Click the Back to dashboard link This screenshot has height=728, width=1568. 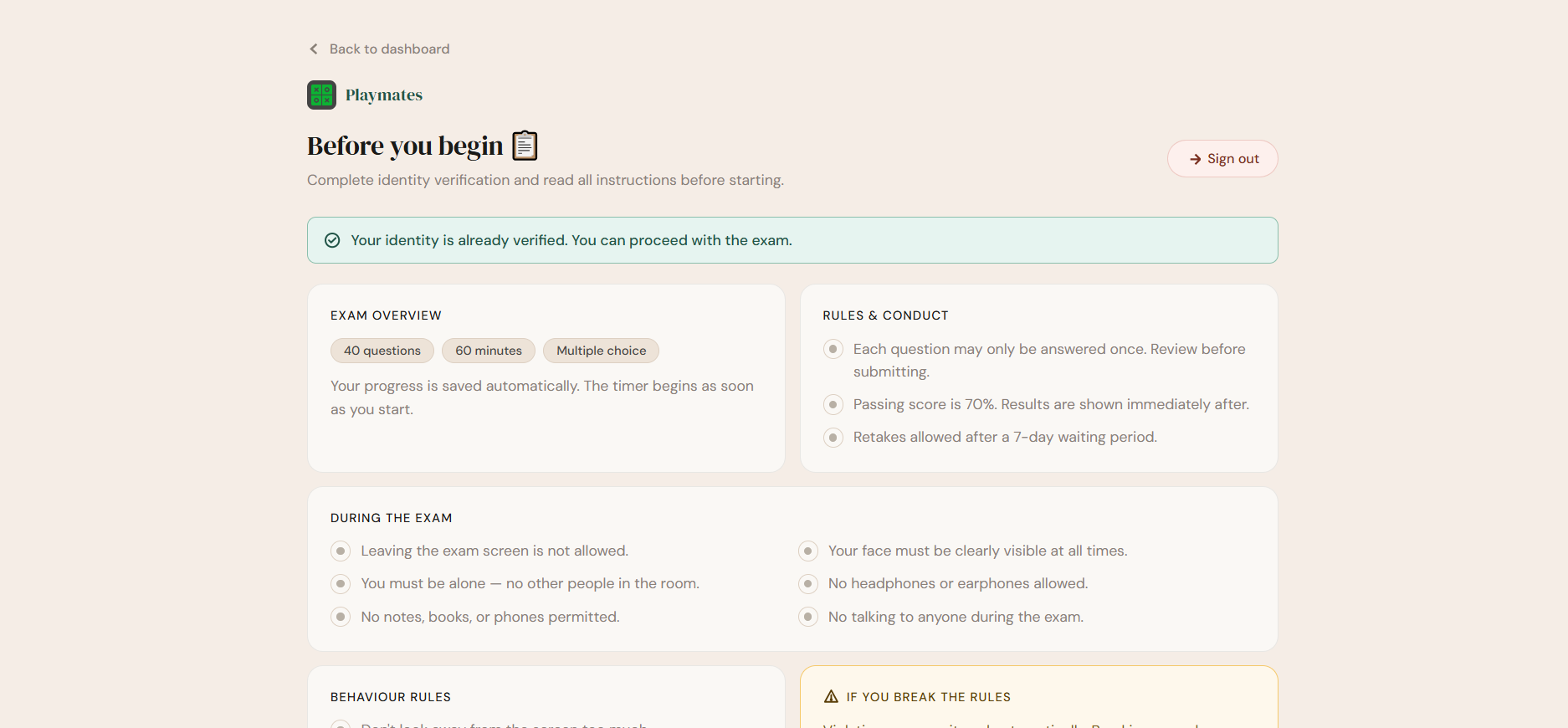click(x=379, y=49)
